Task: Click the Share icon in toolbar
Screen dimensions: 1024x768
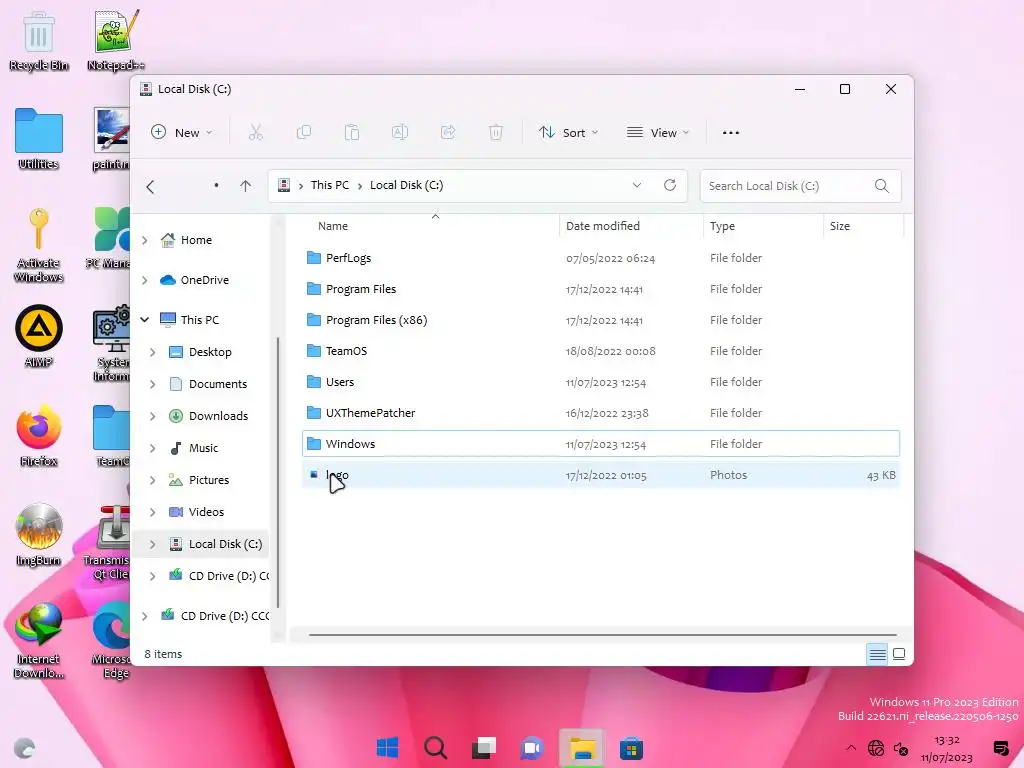Action: (x=448, y=133)
